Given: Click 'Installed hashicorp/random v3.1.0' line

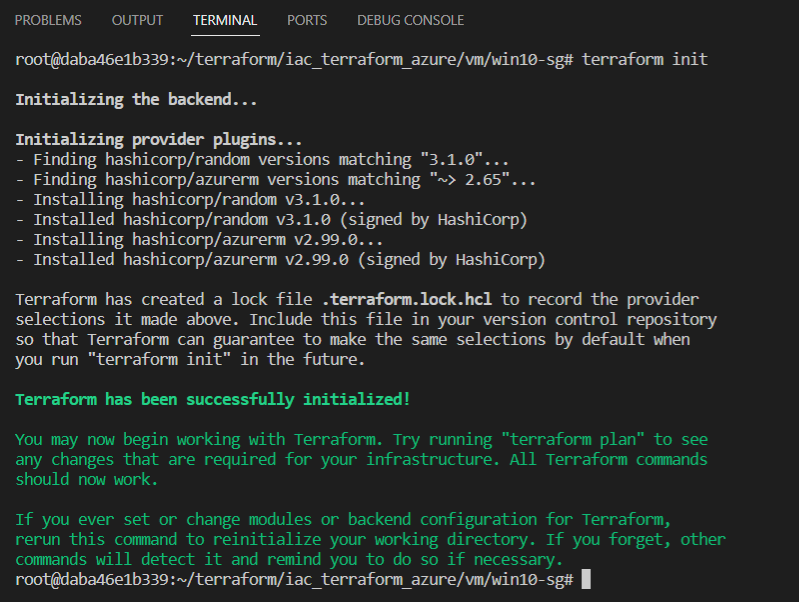Looking at the screenshot, I should click(271, 220).
